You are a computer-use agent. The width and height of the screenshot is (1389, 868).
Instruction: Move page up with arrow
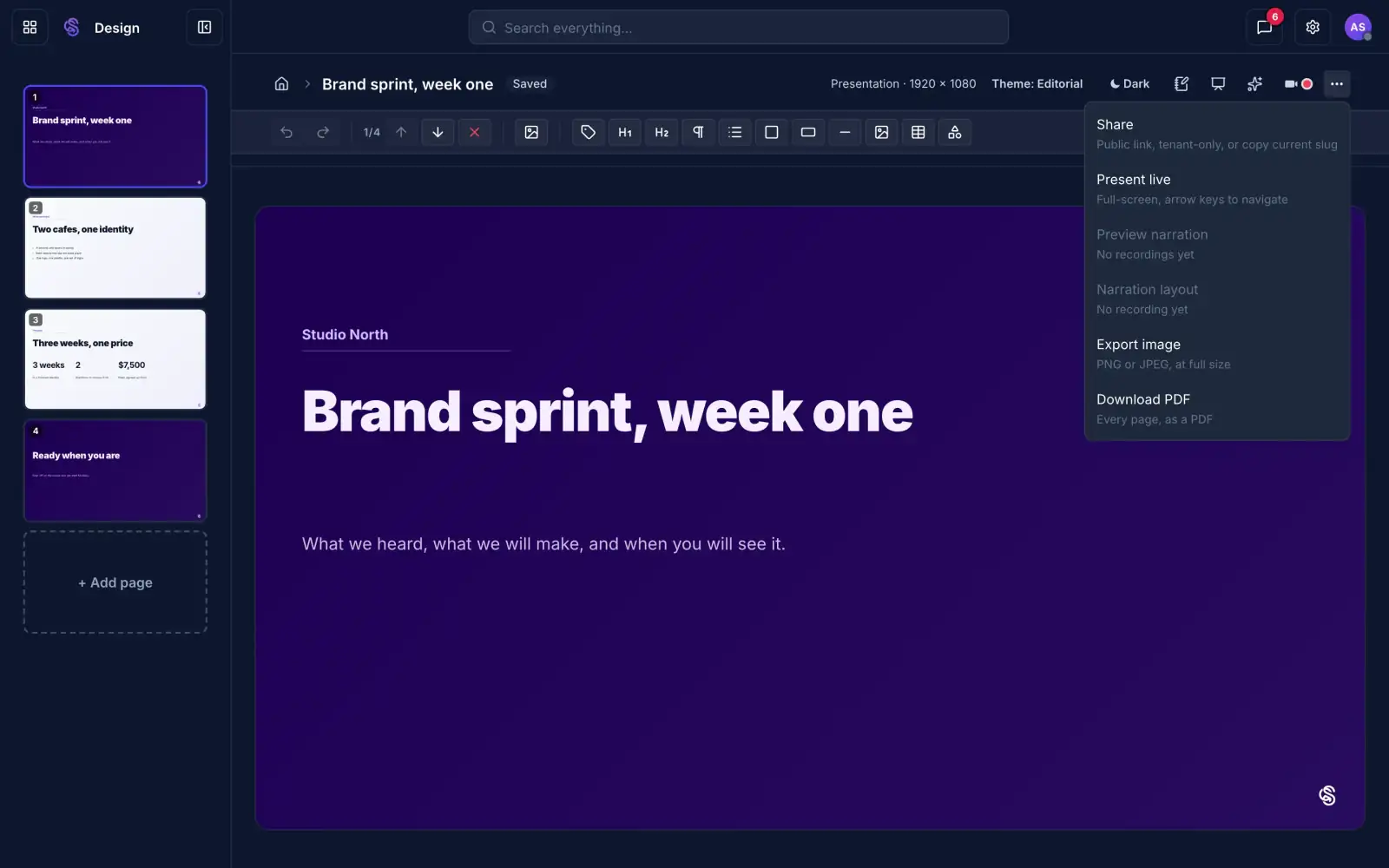(x=401, y=132)
